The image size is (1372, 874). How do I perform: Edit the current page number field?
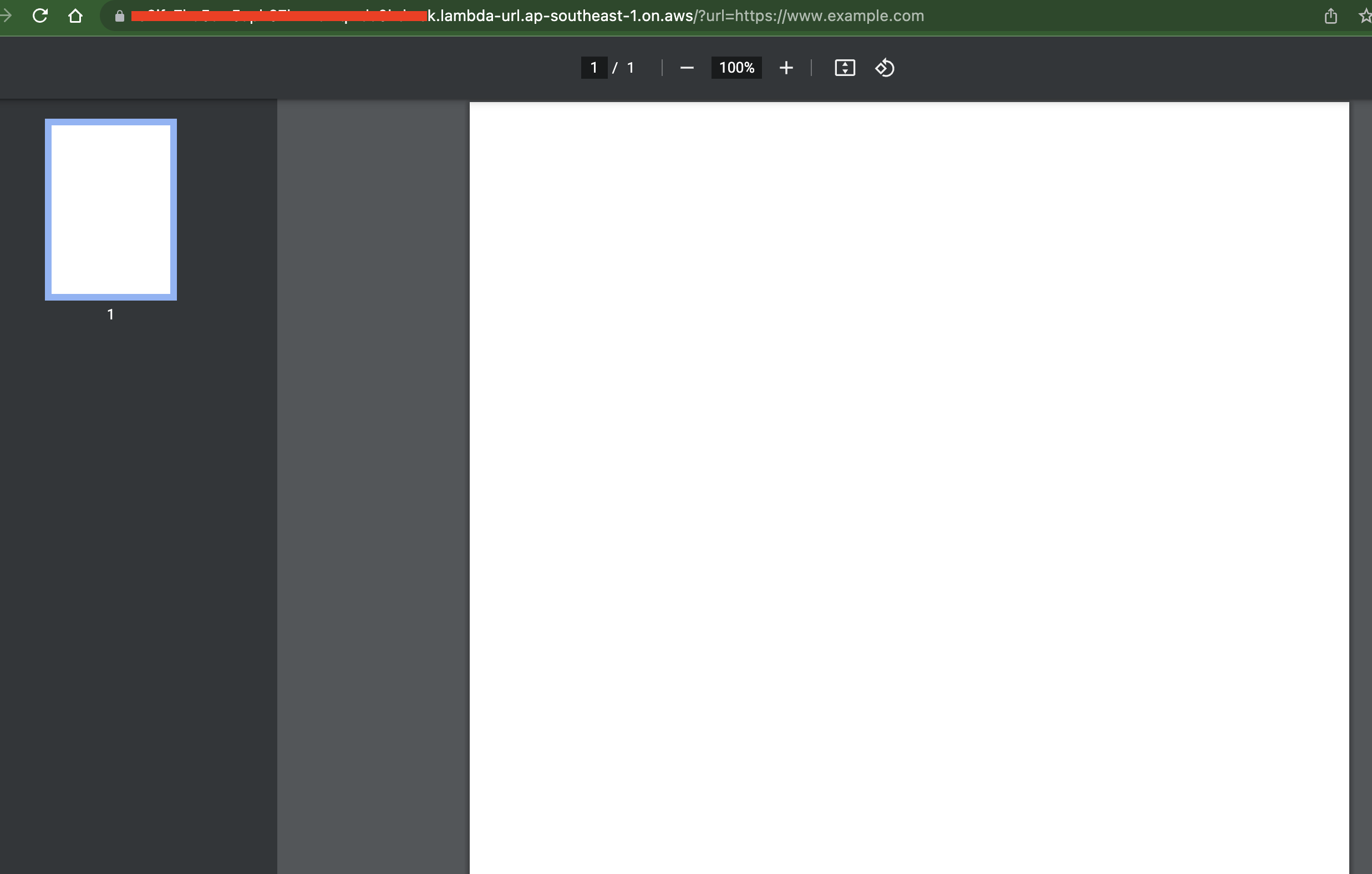click(x=594, y=68)
